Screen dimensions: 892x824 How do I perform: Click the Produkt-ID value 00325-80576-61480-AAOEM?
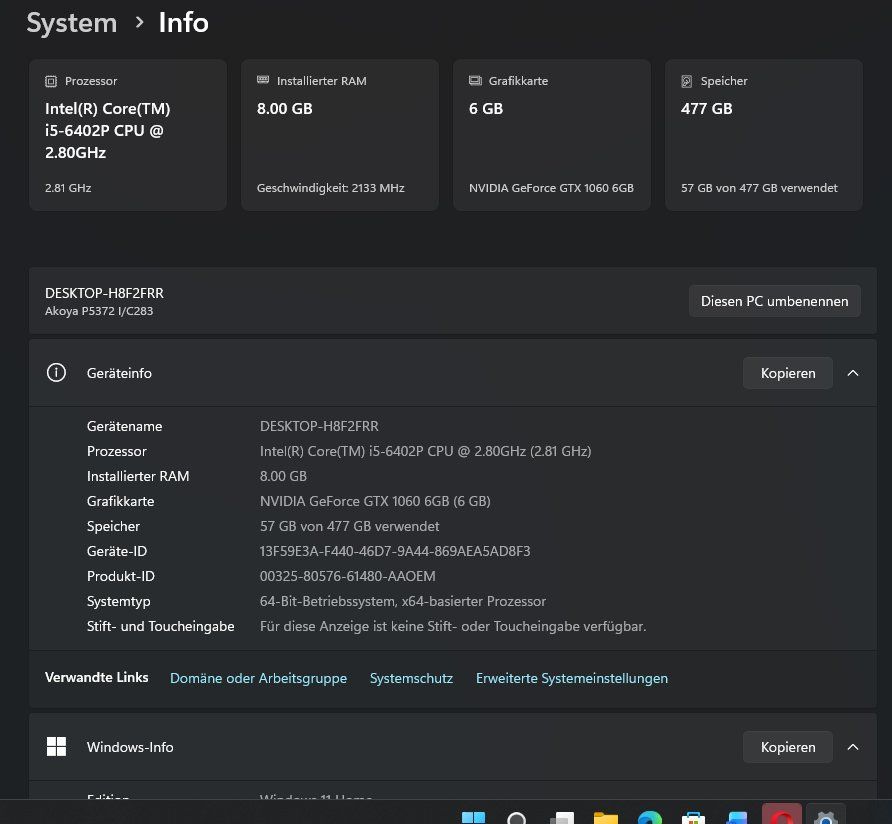[x=348, y=576]
